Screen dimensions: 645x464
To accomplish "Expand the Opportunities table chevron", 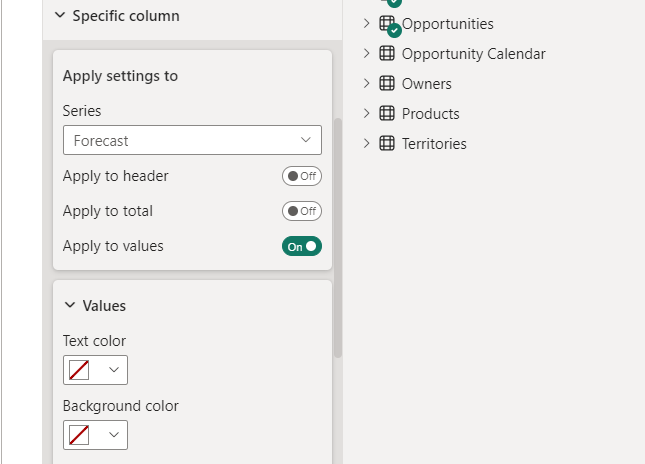I will tap(366, 24).
